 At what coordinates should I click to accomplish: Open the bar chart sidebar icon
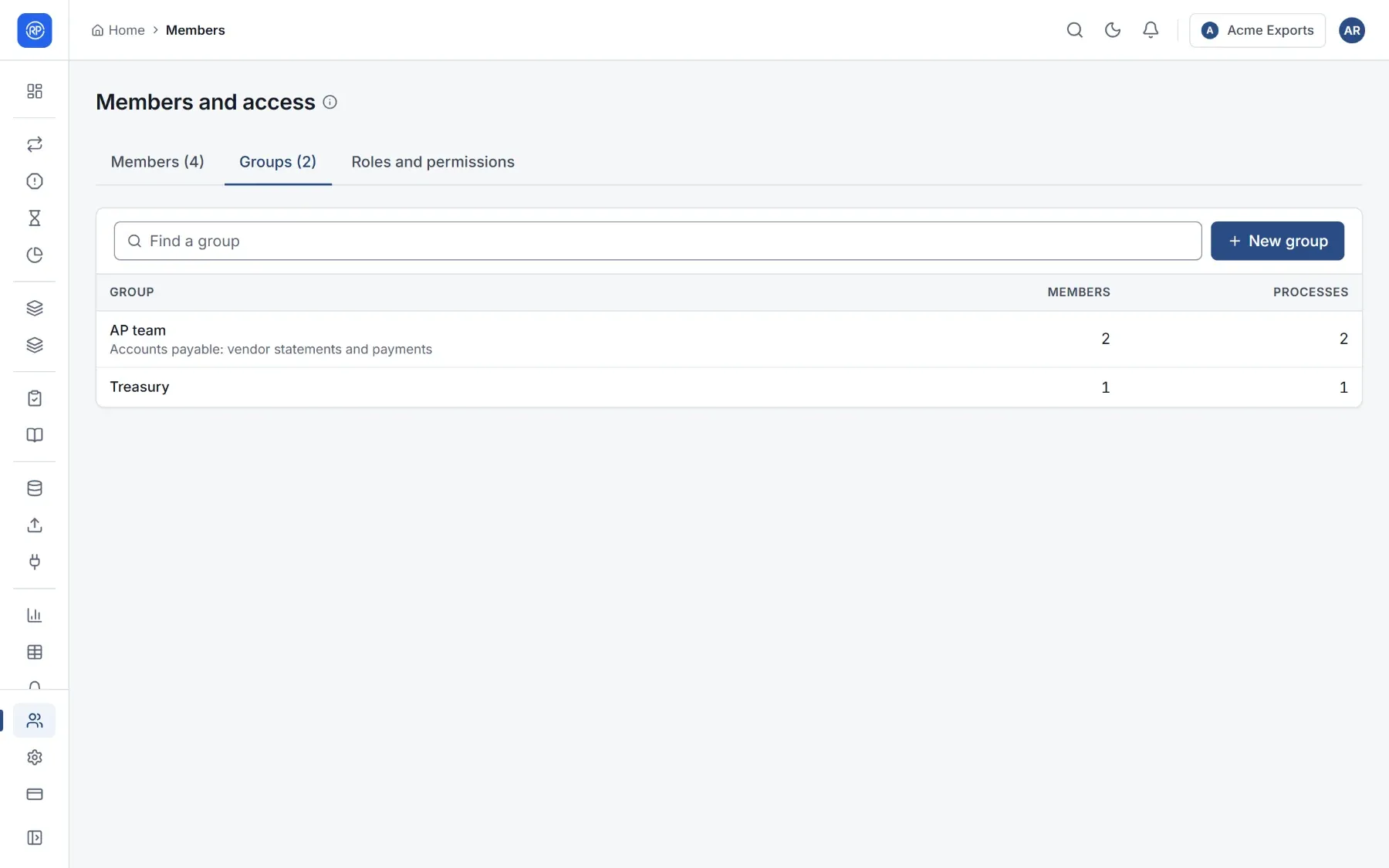[x=35, y=615]
